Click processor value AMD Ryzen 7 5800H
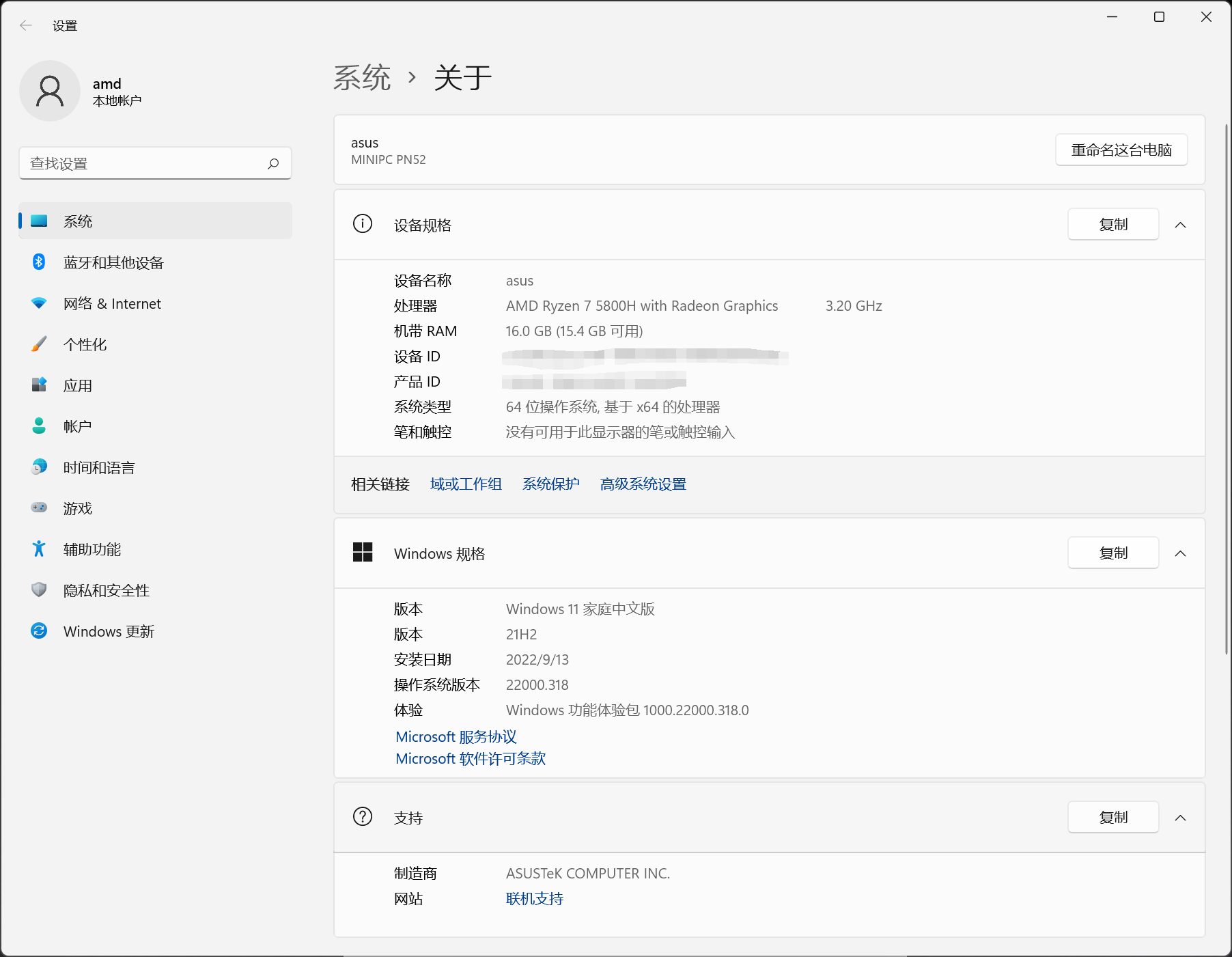The width and height of the screenshot is (1232, 957). pos(641,305)
